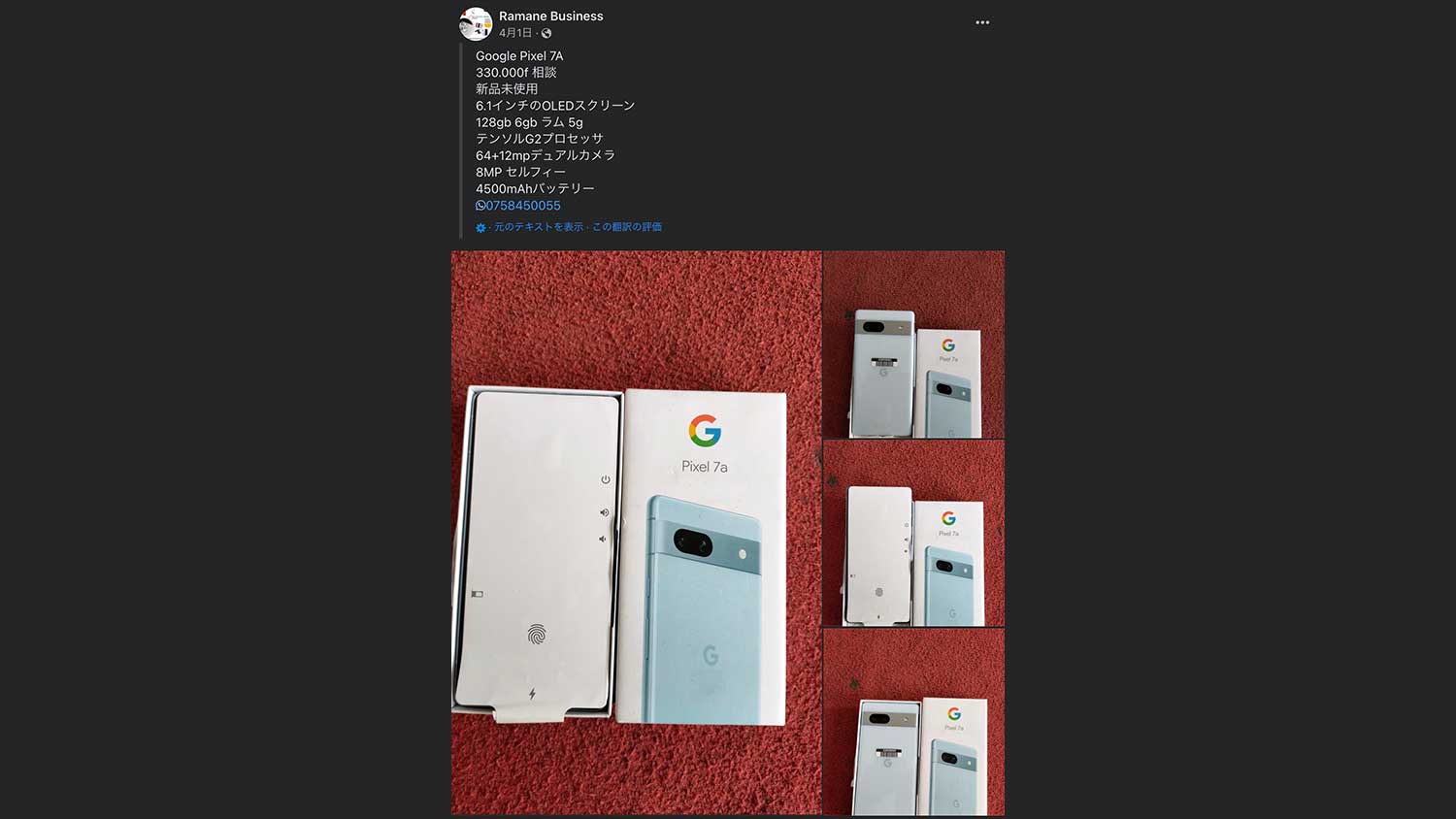1456x819 pixels.
Task: Click the Ramane Business page name
Action: pyautogui.click(x=550, y=16)
